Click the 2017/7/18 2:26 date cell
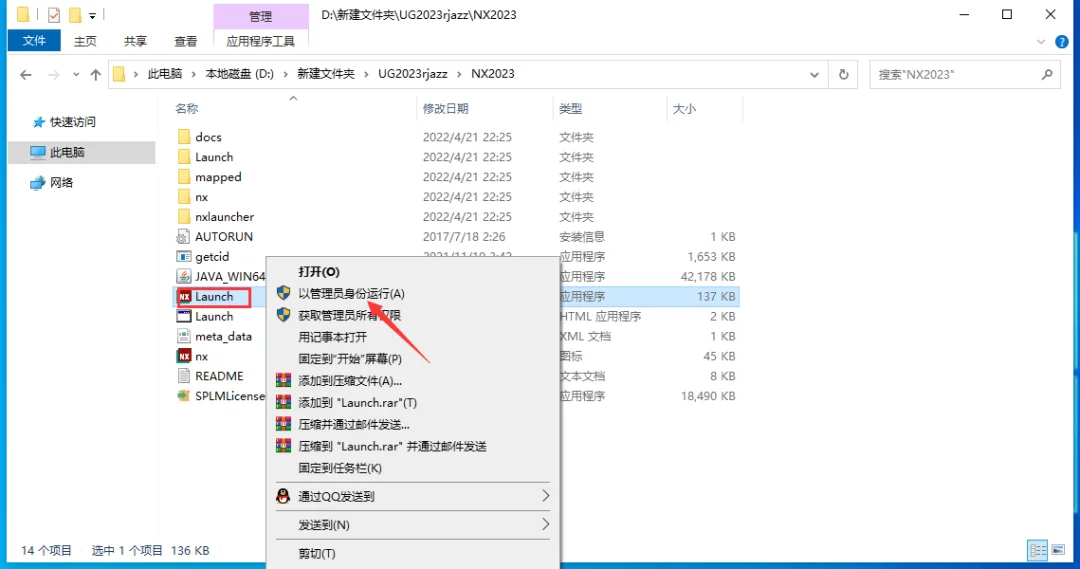The height and width of the screenshot is (569, 1080). point(464,237)
